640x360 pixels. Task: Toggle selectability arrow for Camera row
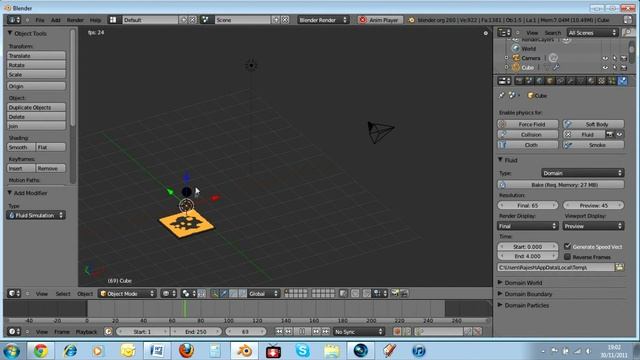pos(614,58)
